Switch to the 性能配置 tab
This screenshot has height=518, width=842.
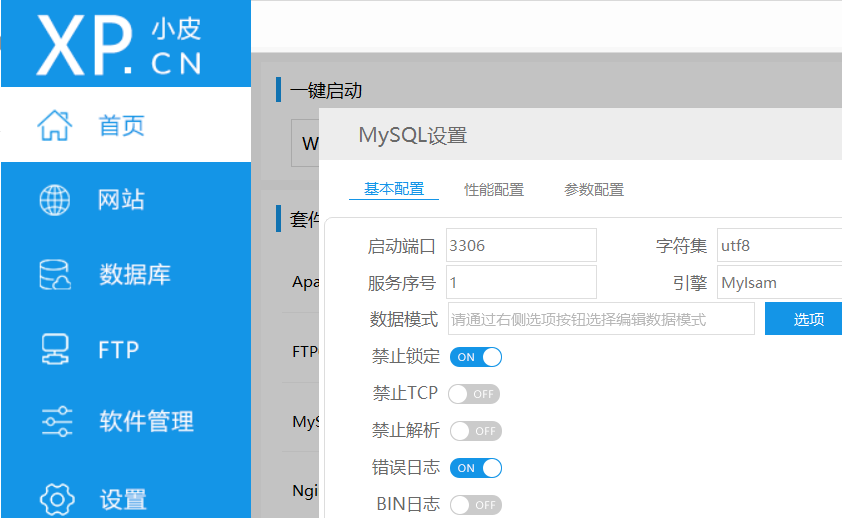493,189
